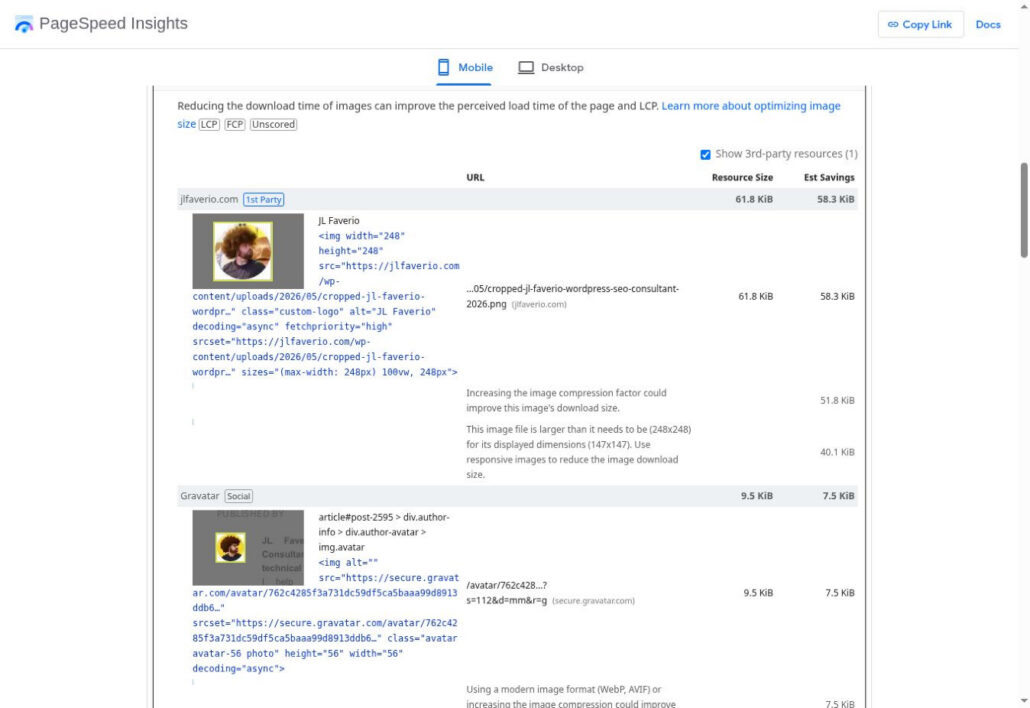Click the Unscored tag
This screenshot has height=708, width=1030.
[273, 124]
